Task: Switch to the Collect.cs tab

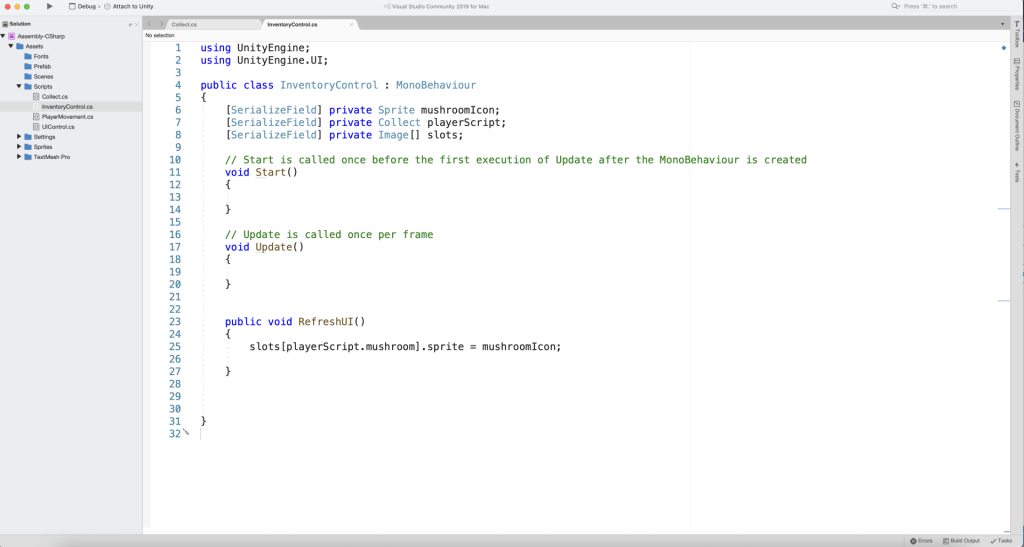Action: point(185,23)
